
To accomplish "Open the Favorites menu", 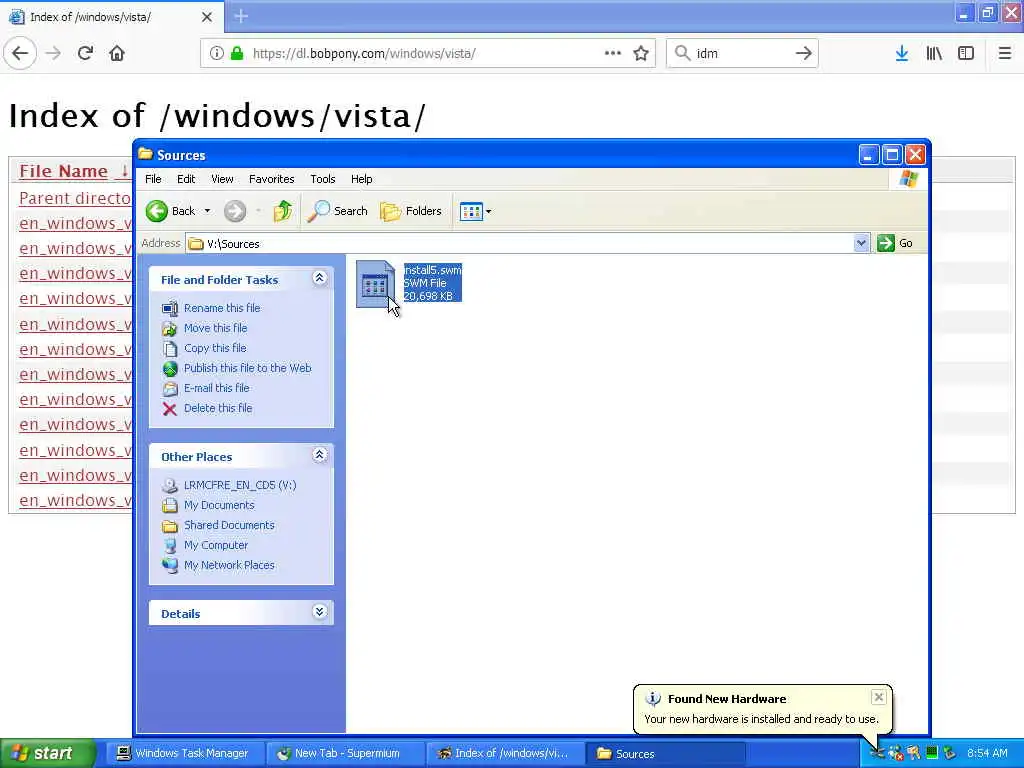I will tap(271, 179).
